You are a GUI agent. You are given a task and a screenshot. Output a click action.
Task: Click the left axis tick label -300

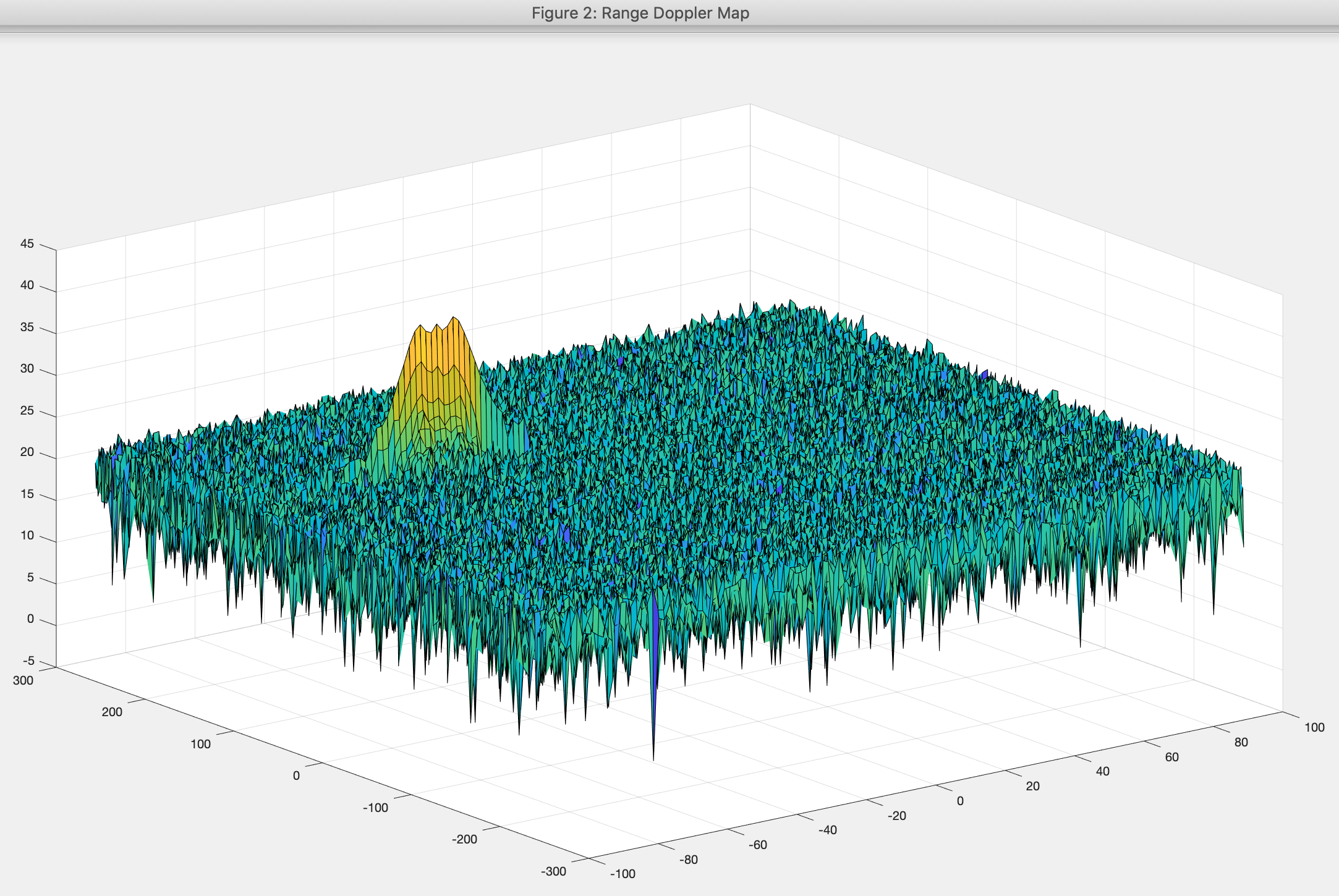tap(553, 871)
